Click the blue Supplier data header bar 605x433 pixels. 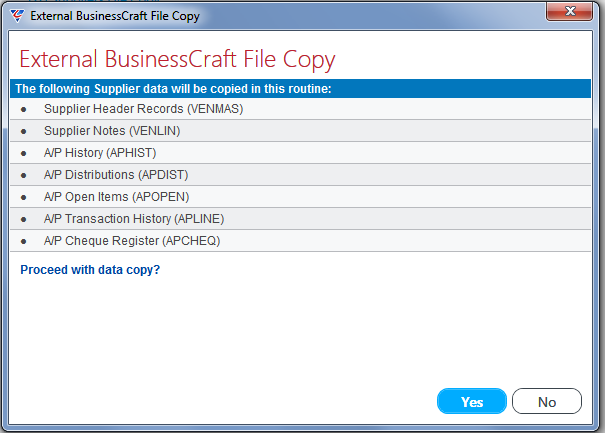point(300,88)
